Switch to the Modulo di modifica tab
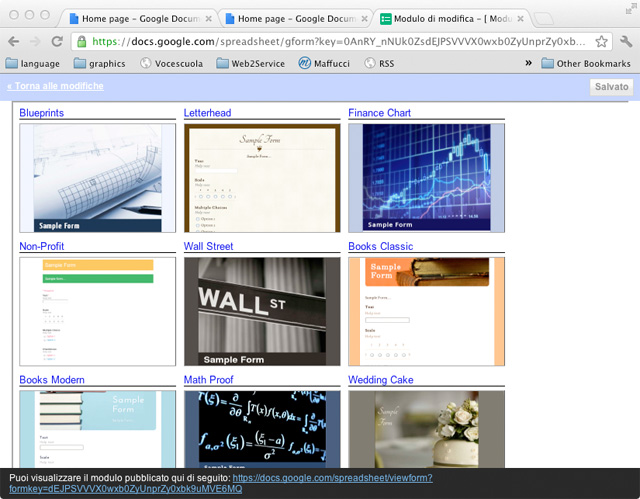 tap(448, 18)
